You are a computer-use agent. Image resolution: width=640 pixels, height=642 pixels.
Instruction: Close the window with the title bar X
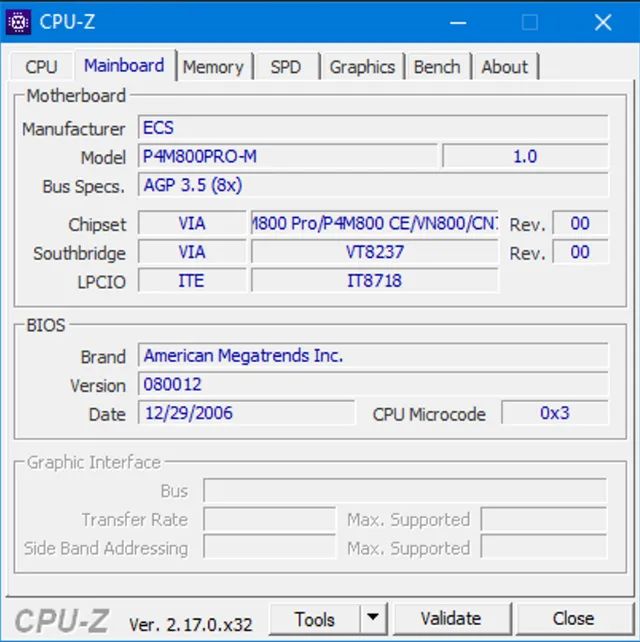tap(603, 22)
